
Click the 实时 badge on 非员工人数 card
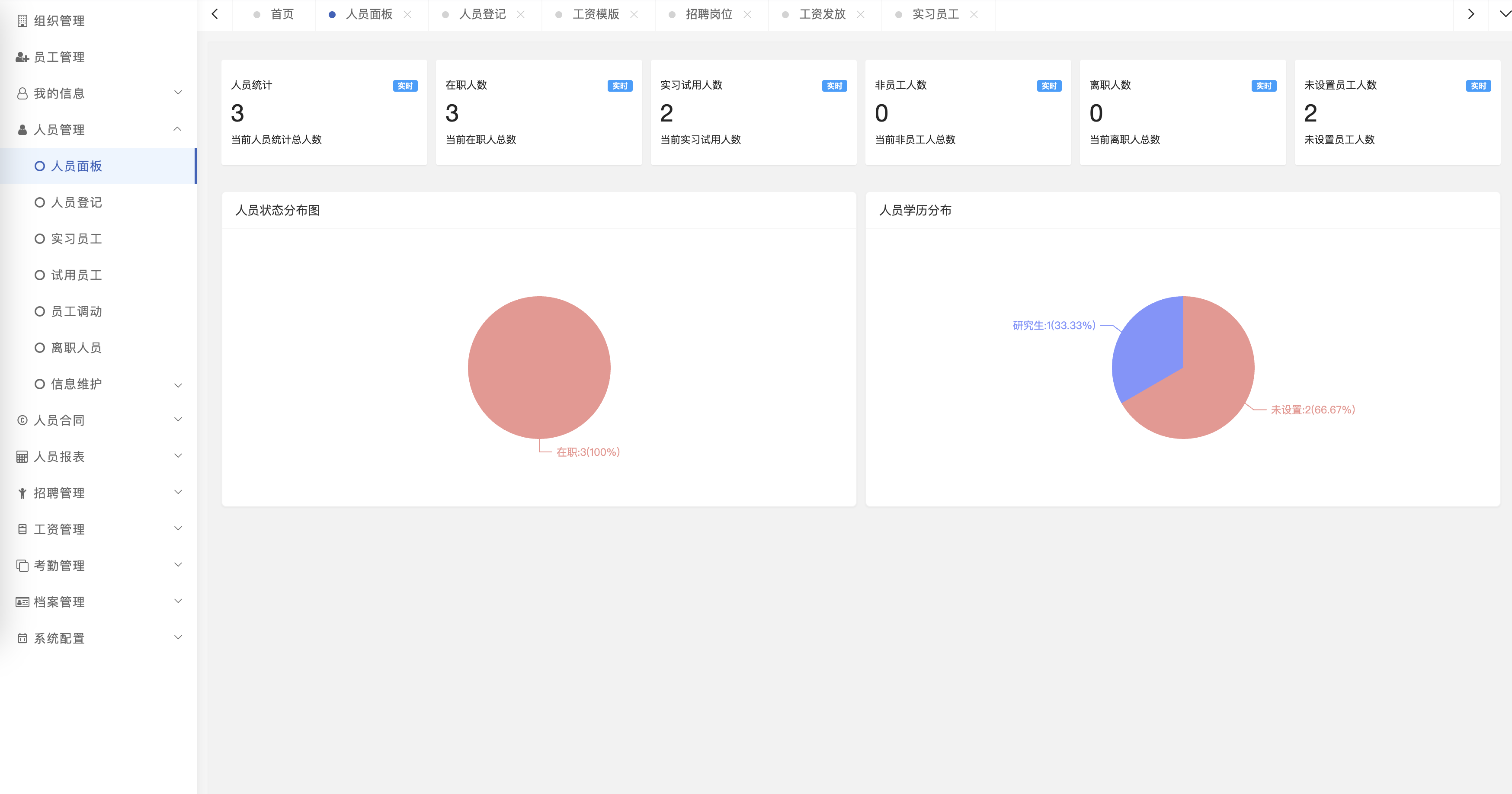point(1050,86)
